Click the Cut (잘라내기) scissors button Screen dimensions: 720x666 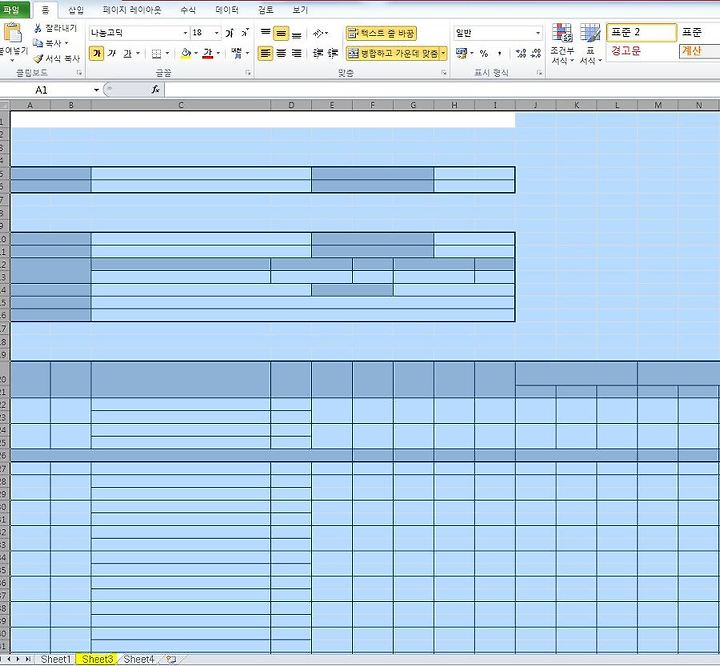[55, 28]
